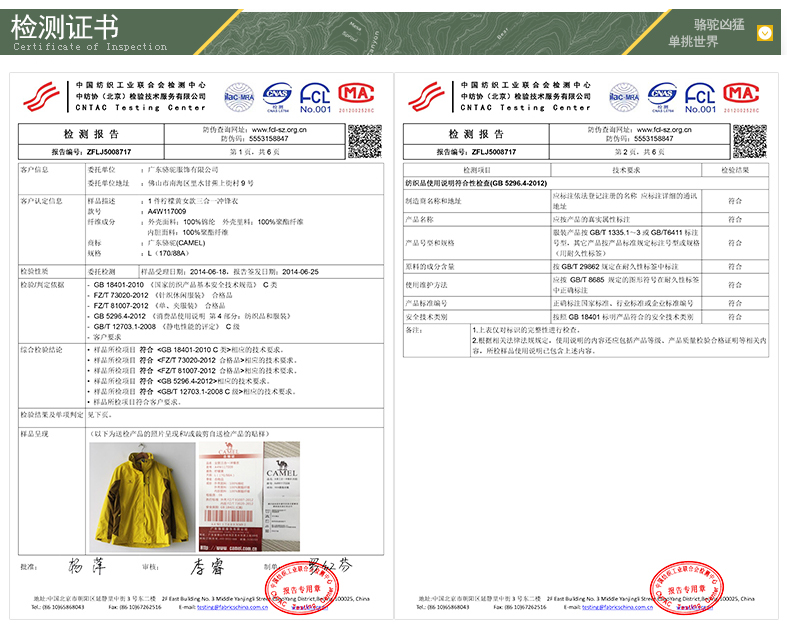Click the CNAS logo on page 2 certificate

tap(663, 97)
